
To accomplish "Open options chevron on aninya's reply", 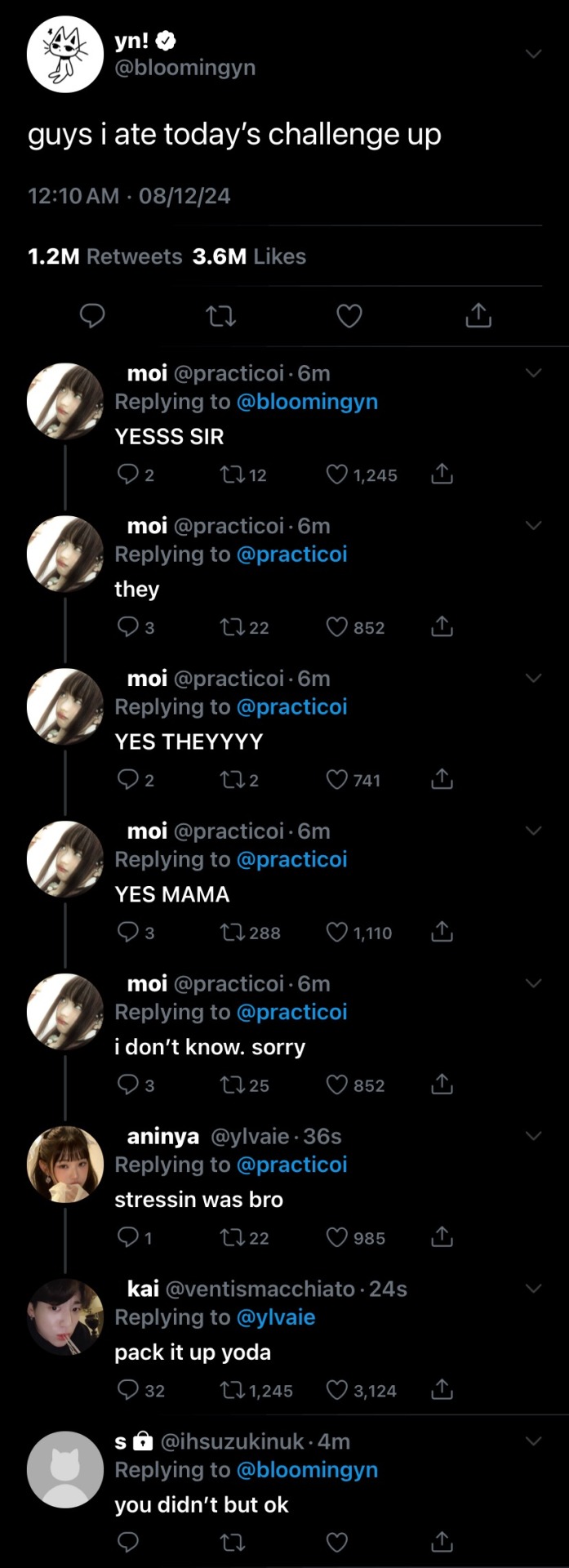I will (x=534, y=1136).
